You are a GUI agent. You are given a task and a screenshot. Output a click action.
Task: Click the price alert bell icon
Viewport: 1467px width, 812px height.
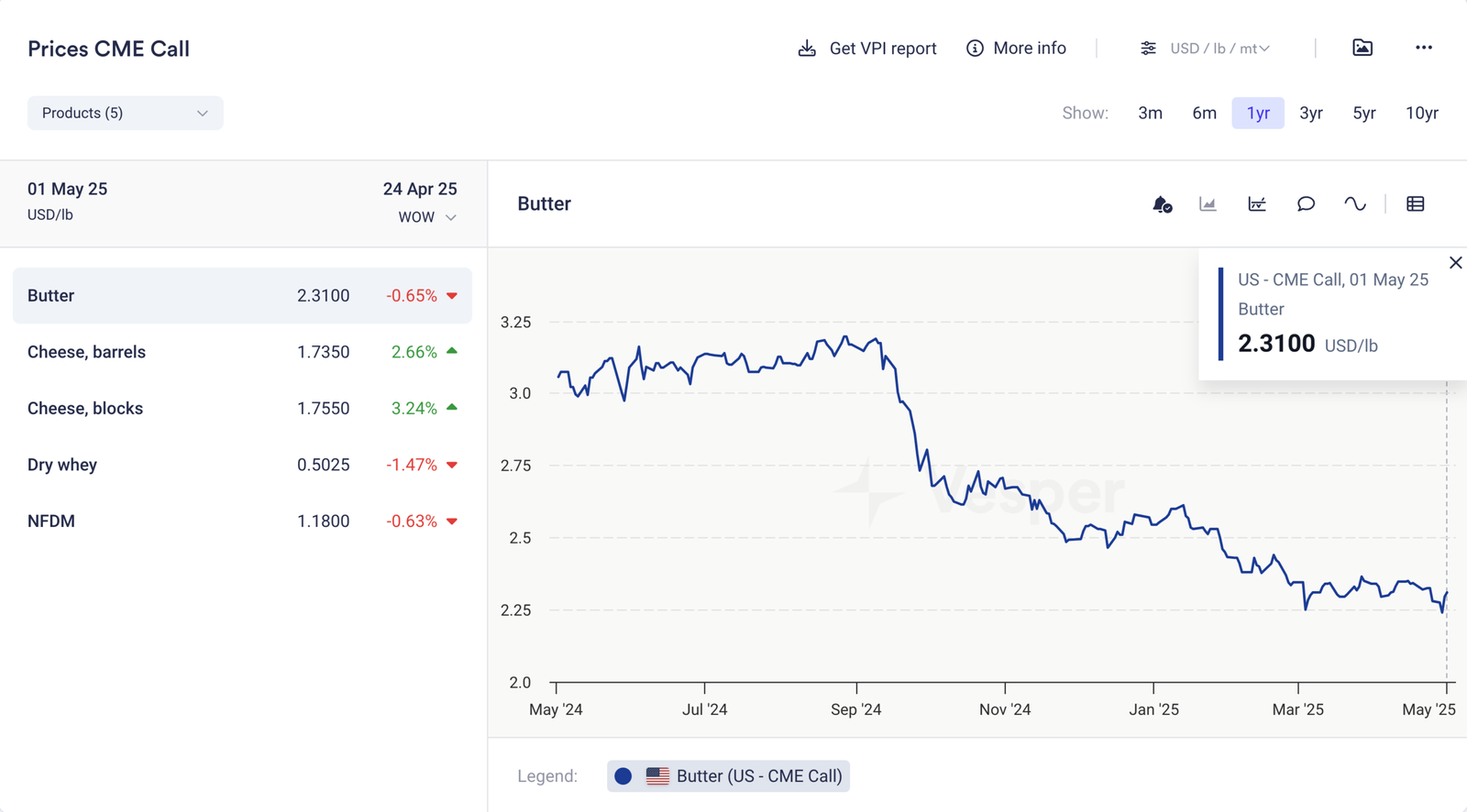pyautogui.click(x=1162, y=204)
